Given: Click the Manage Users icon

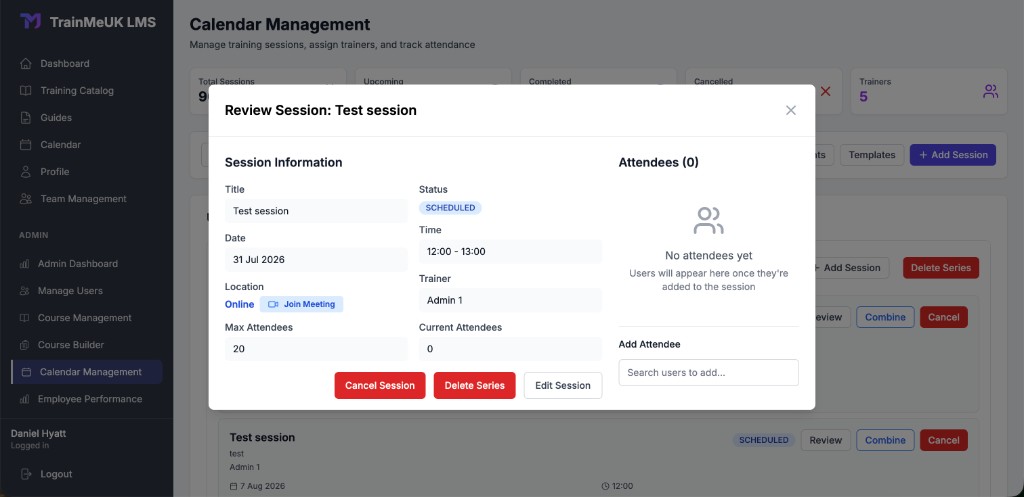Looking at the screenshot, I should pos(24,291).
